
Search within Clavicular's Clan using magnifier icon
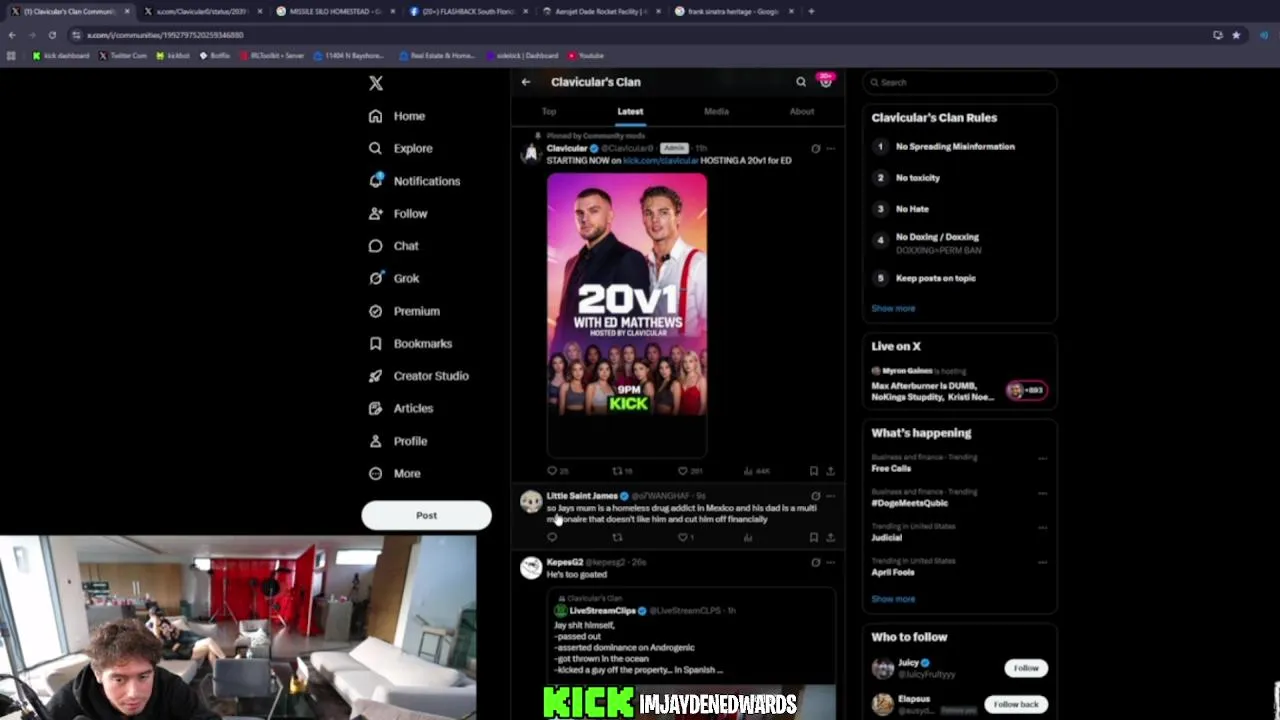(x=801, y=82)
